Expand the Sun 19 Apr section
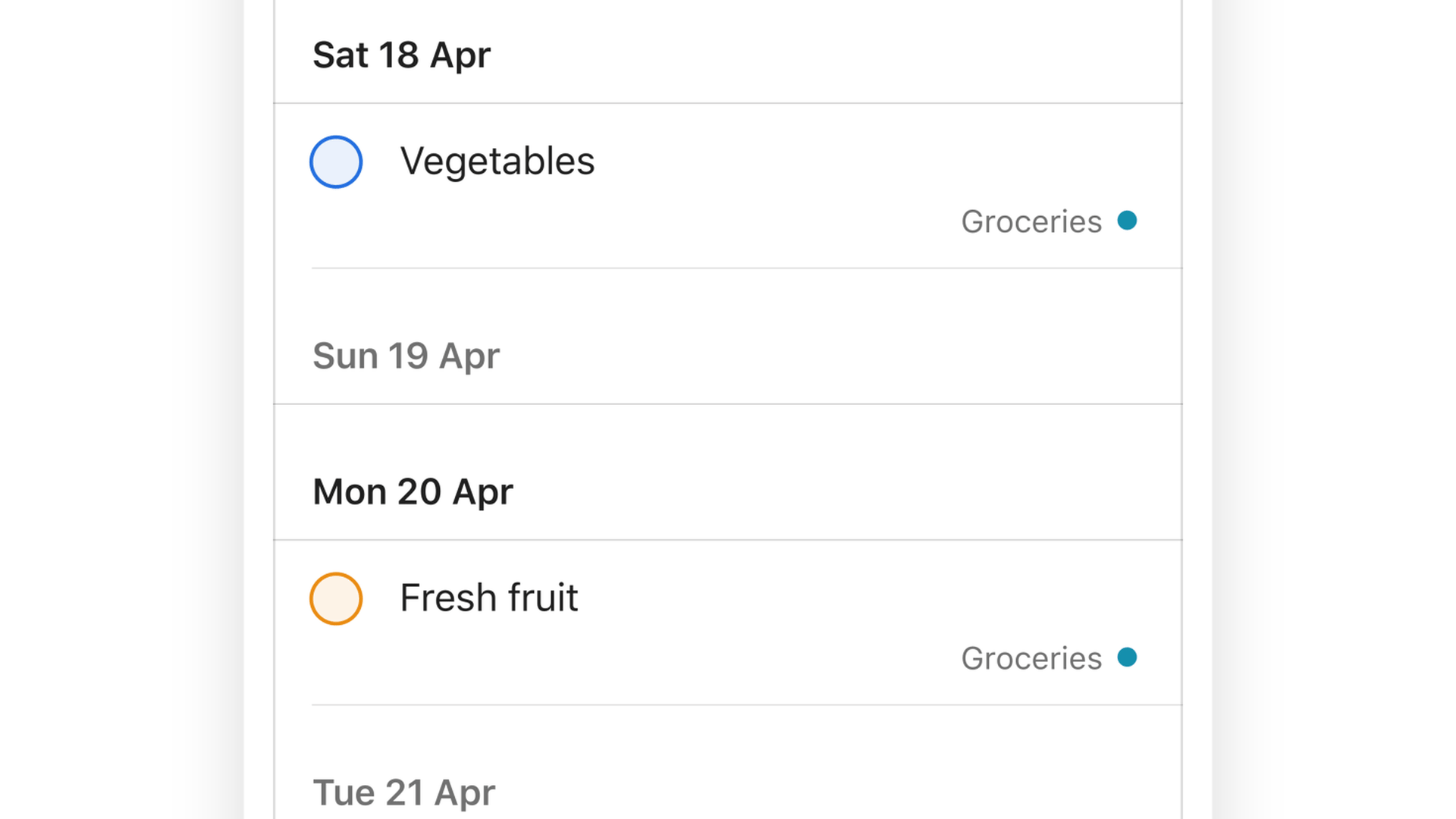1456x819 pixels. 406,356
